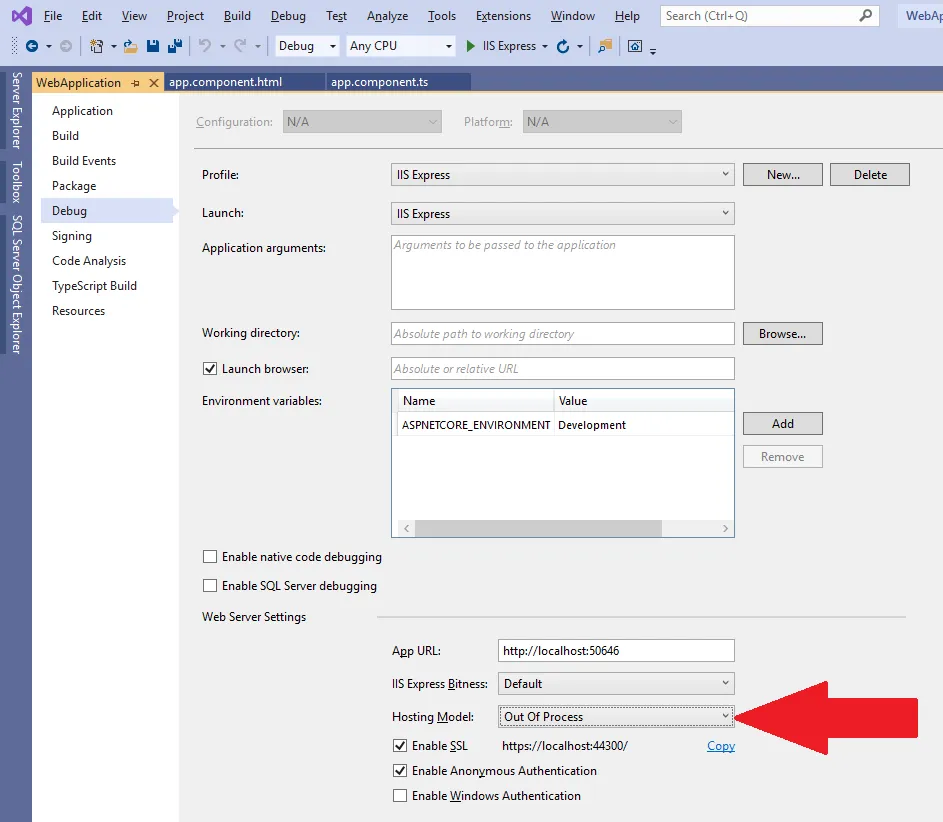Select the TypeScript Build properties page
943x822 pixels.
pos(94,286)
